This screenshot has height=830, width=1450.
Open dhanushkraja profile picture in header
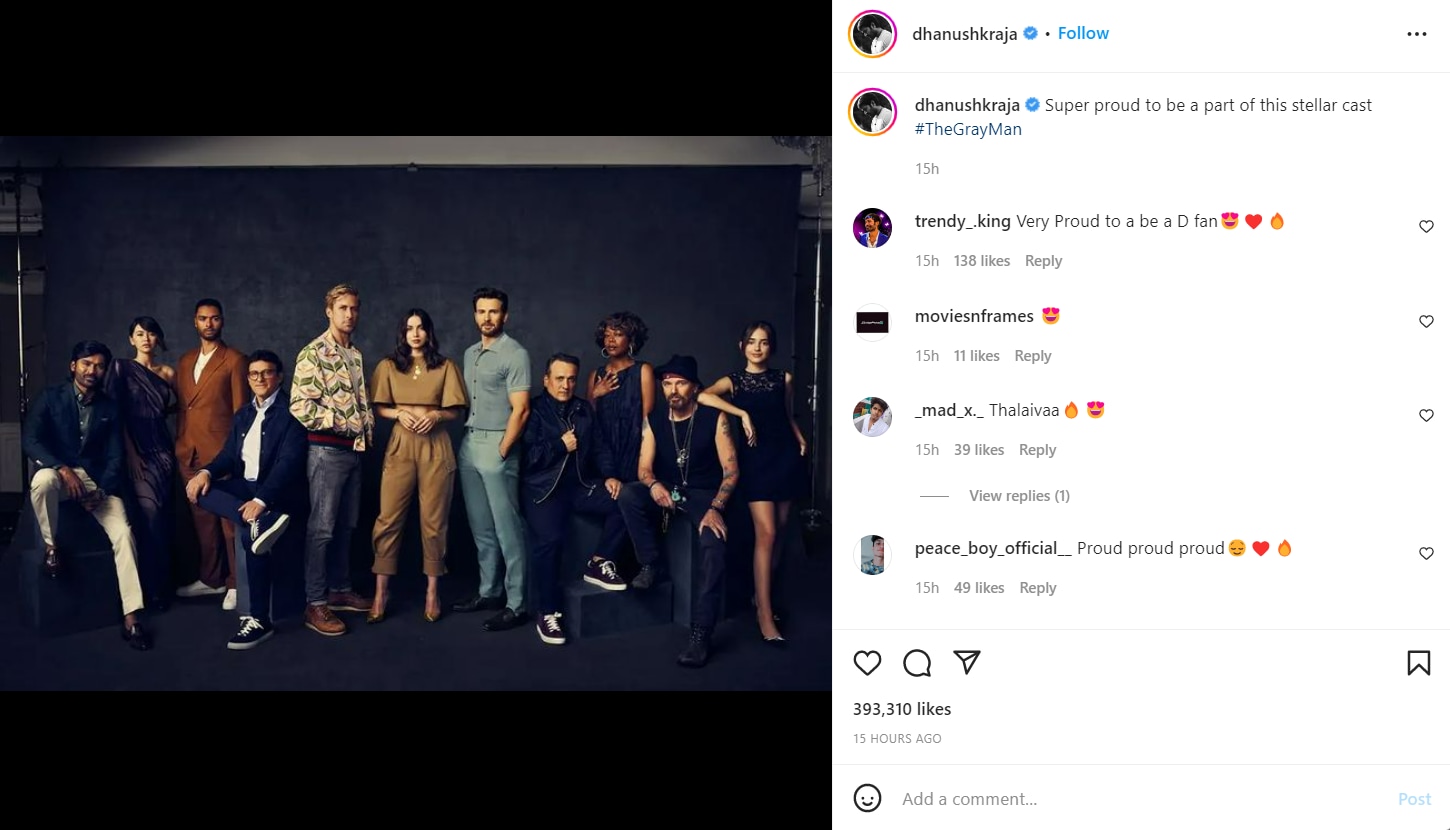pos(872,34)
